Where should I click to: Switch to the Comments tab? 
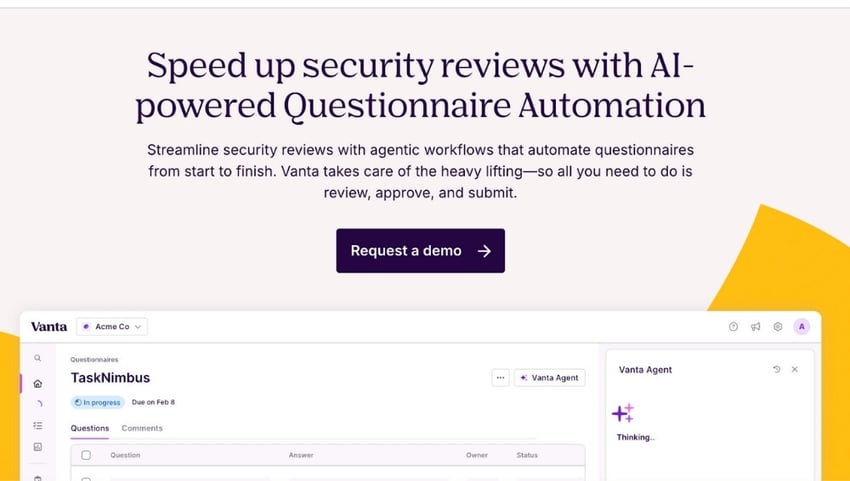(142, 428)
